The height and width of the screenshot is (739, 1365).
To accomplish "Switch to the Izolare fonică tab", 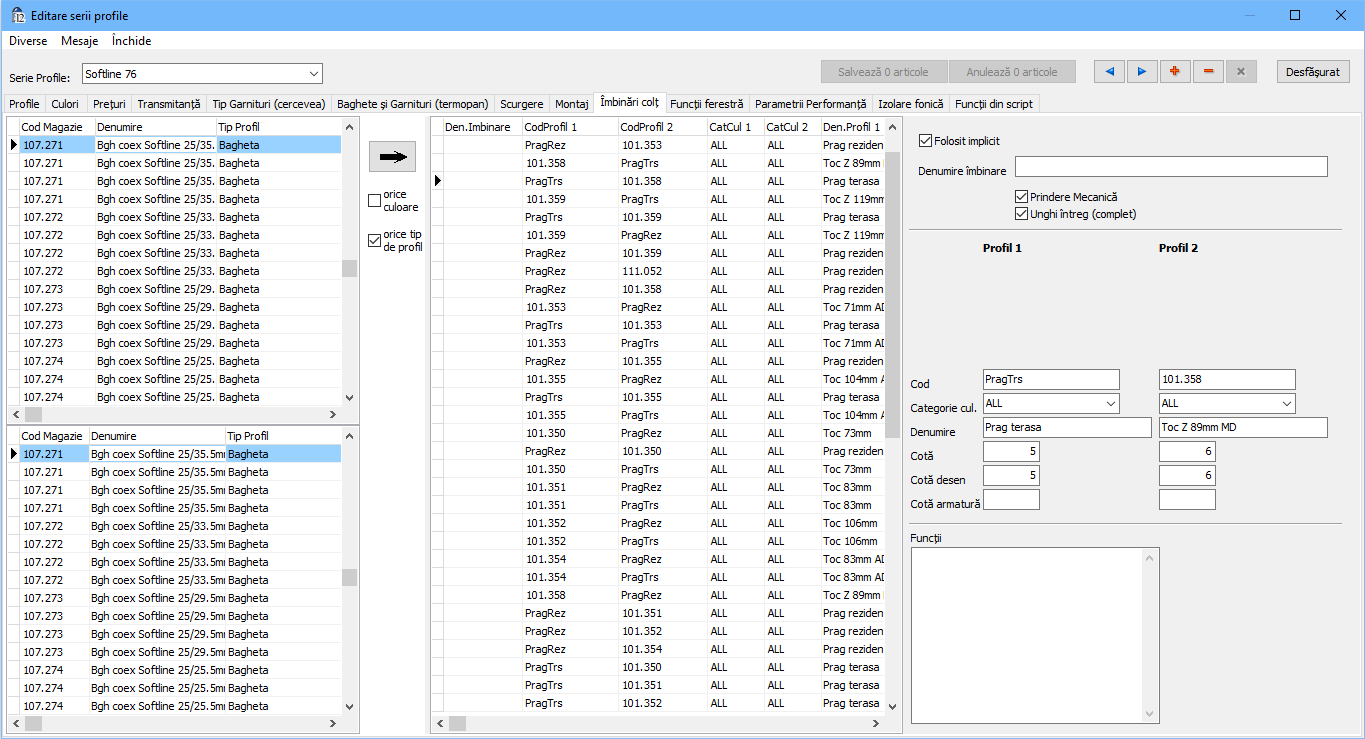I will [x=910, y=104].
